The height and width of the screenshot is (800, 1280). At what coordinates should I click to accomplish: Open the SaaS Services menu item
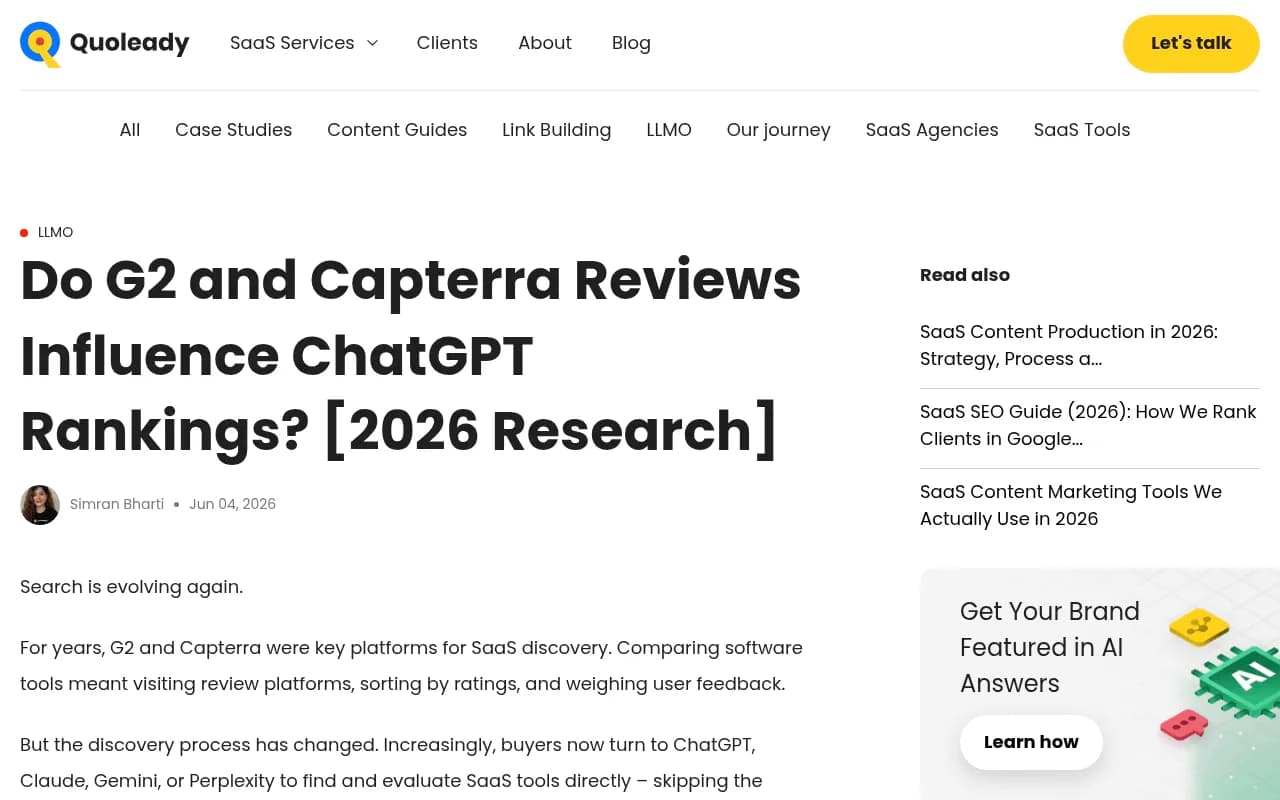tap(292, 43)
